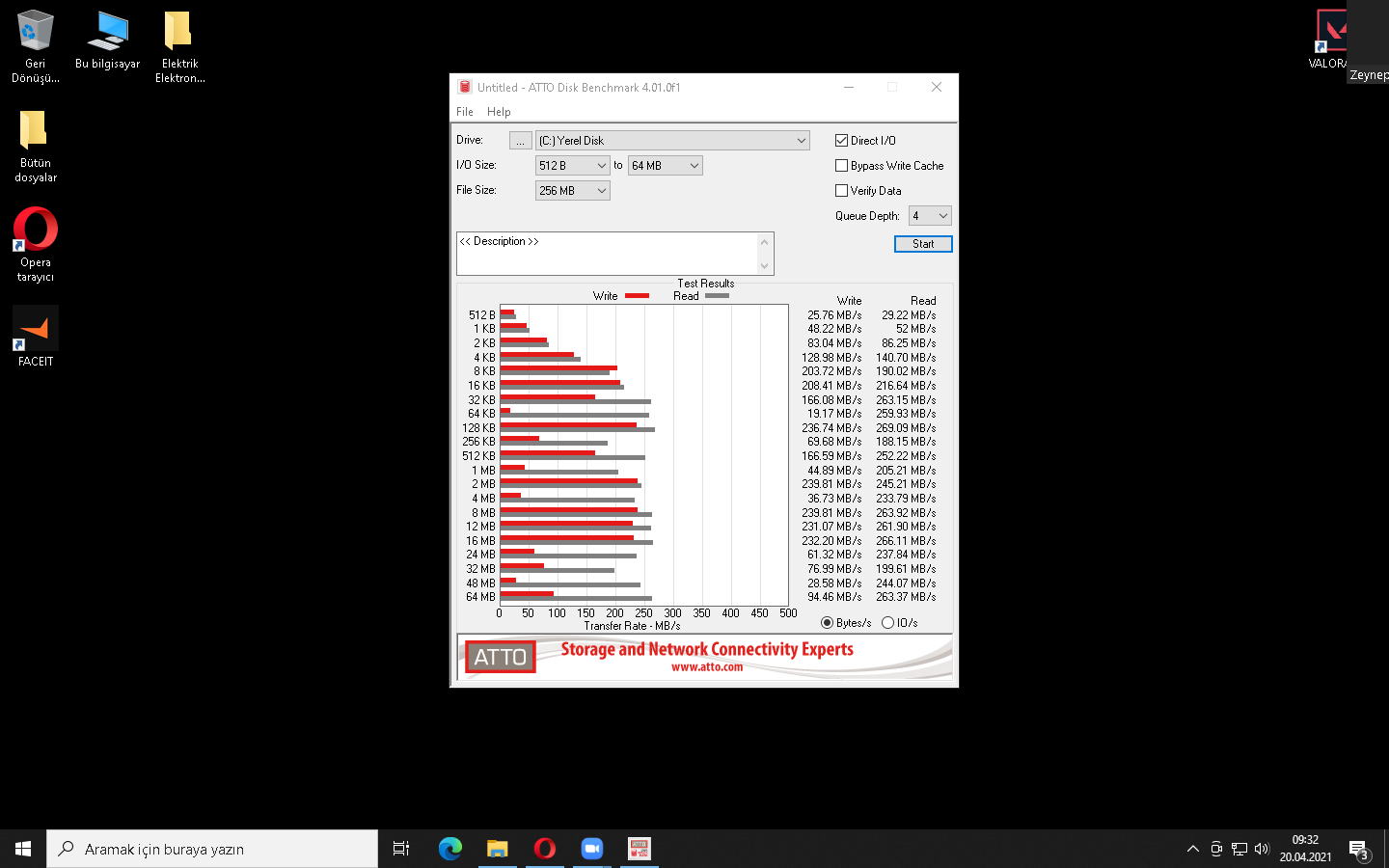Click the gray Read legend swatch
The height and width of the screenshot is (868, 1389).
coord(717,296)
